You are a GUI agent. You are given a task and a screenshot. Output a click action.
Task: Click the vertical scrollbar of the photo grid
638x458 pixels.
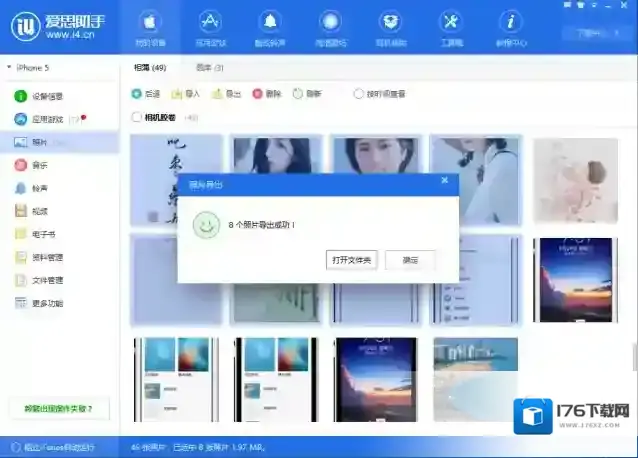tap(634, 357)
